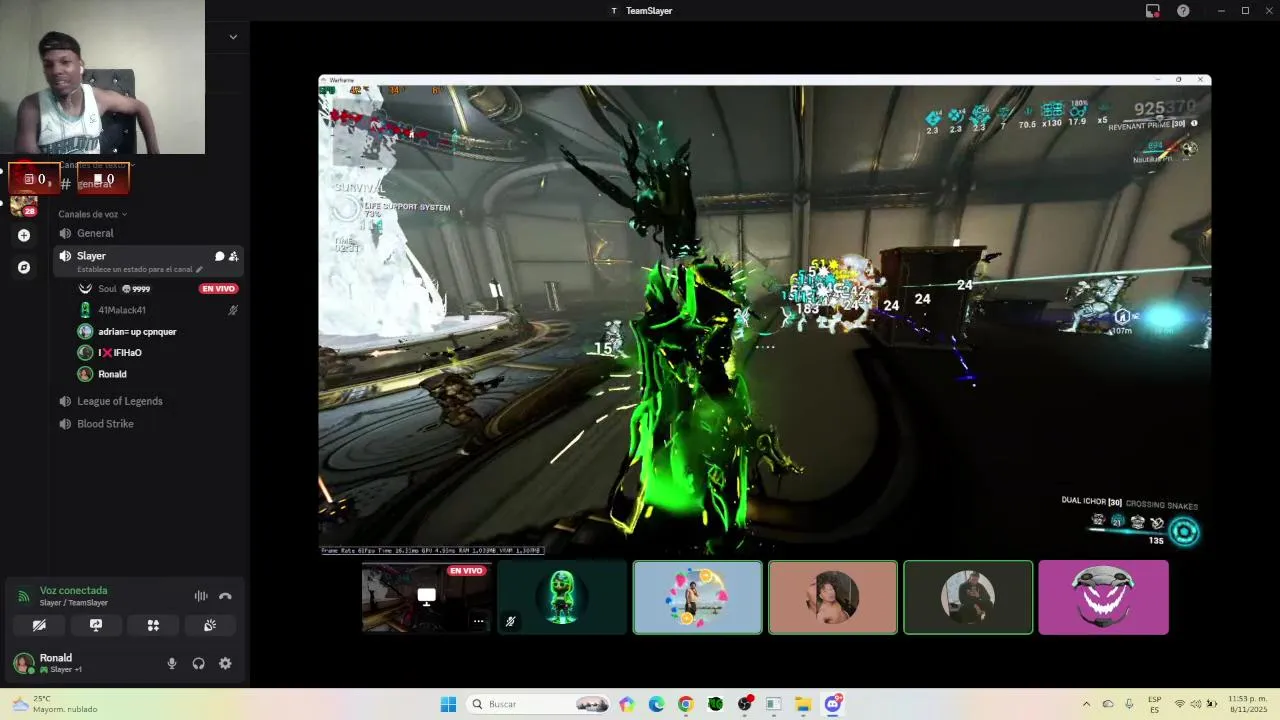Image resolution: width=1280 pixels, height=720 pixels.
Task: Collapse Canales de voz category
Action: point(92,214)
